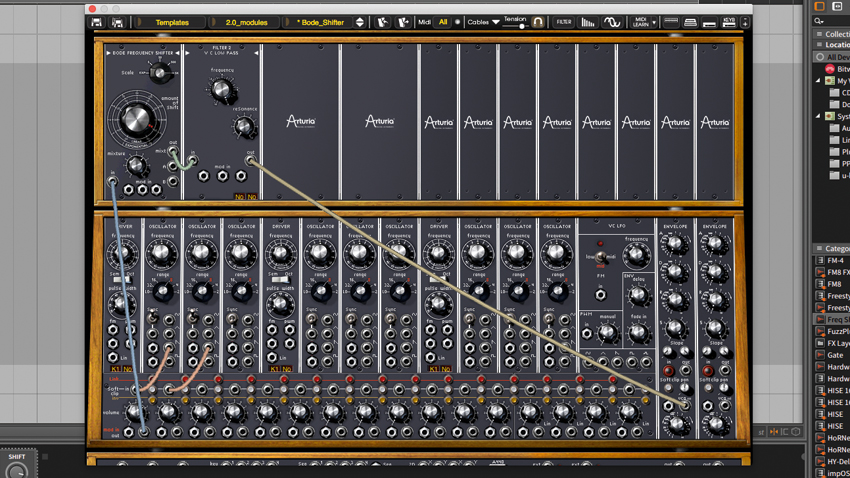This screenshot has width=850, height=478.
Task: Open the Cables dropdown menu
Action: pos(483,22)
